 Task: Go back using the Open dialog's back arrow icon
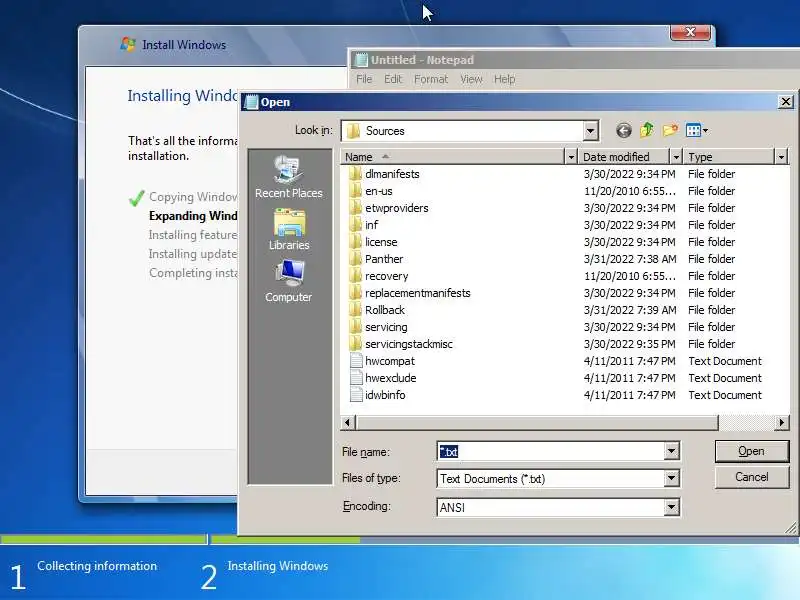(x=623, y=131)
